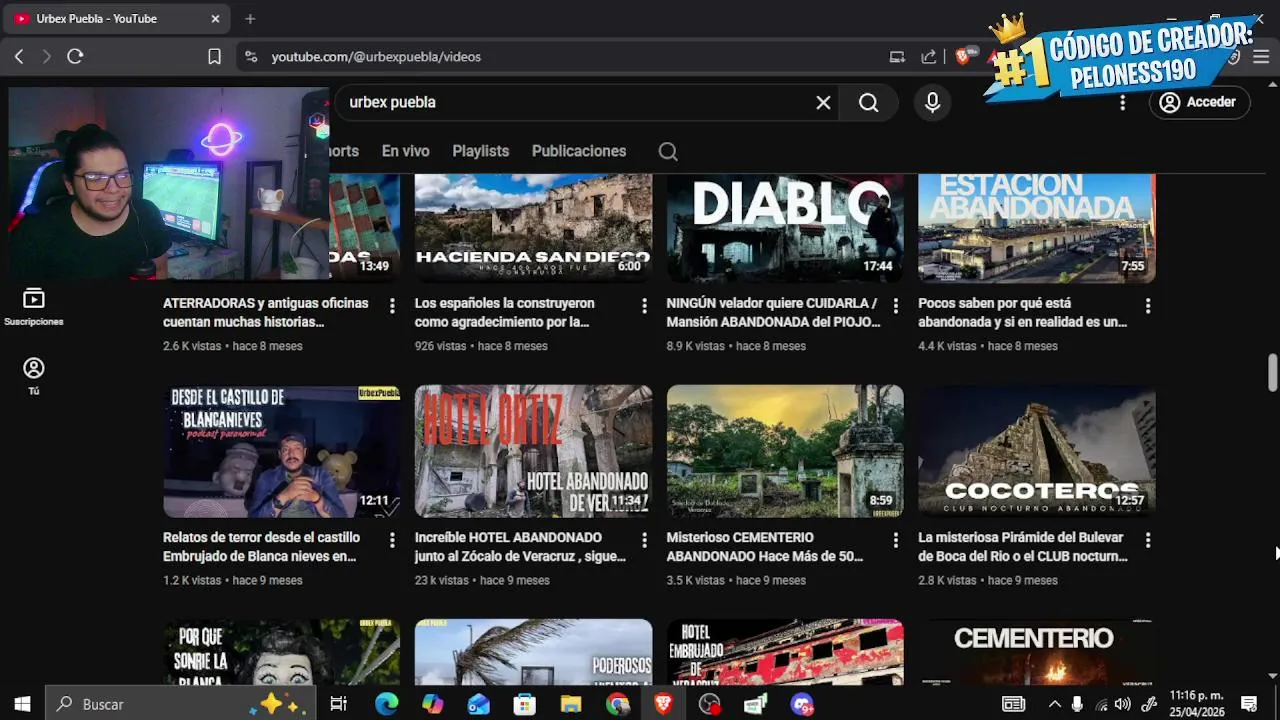The height and width of the screenshot is (720, 1280).
Task: Open the Tú sidebar item
Action: pyautogui.click(x=34, y=376)
